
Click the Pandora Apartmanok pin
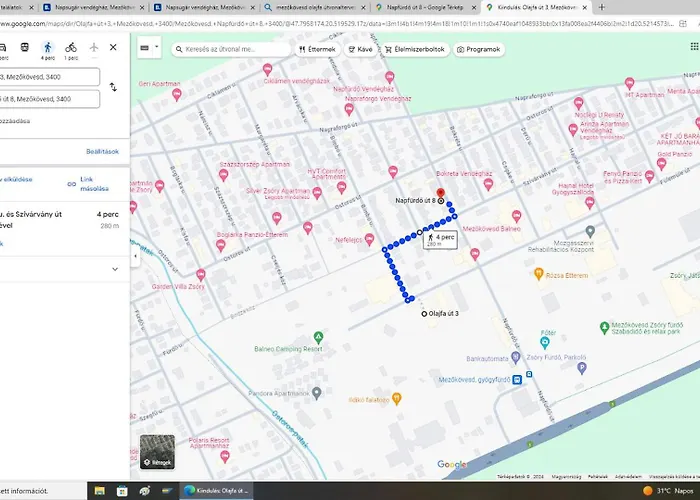click(x=317, y=393)
